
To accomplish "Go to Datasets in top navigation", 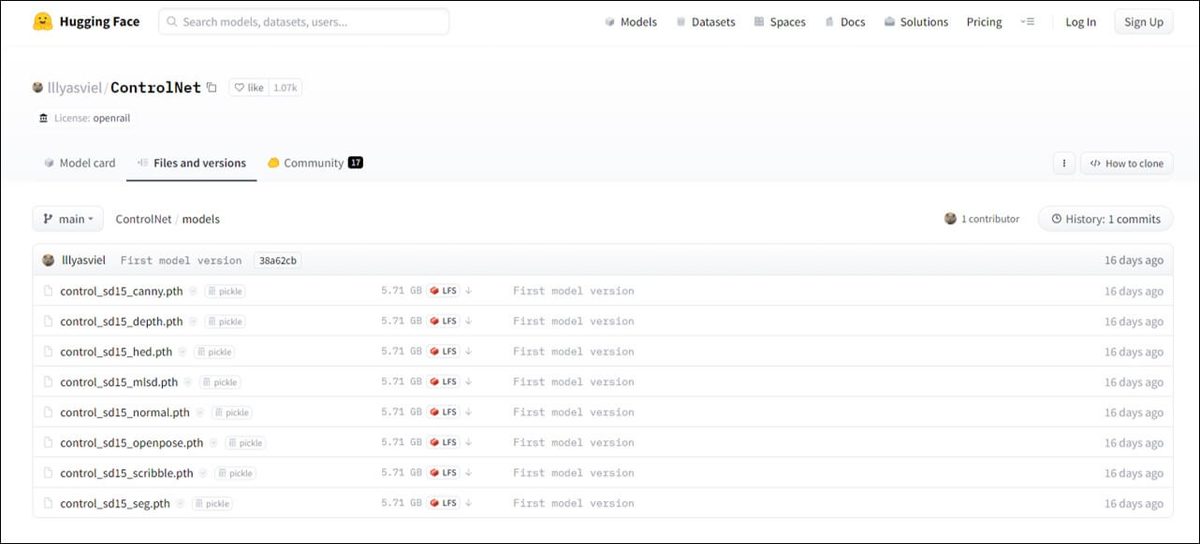I will 705,22.
